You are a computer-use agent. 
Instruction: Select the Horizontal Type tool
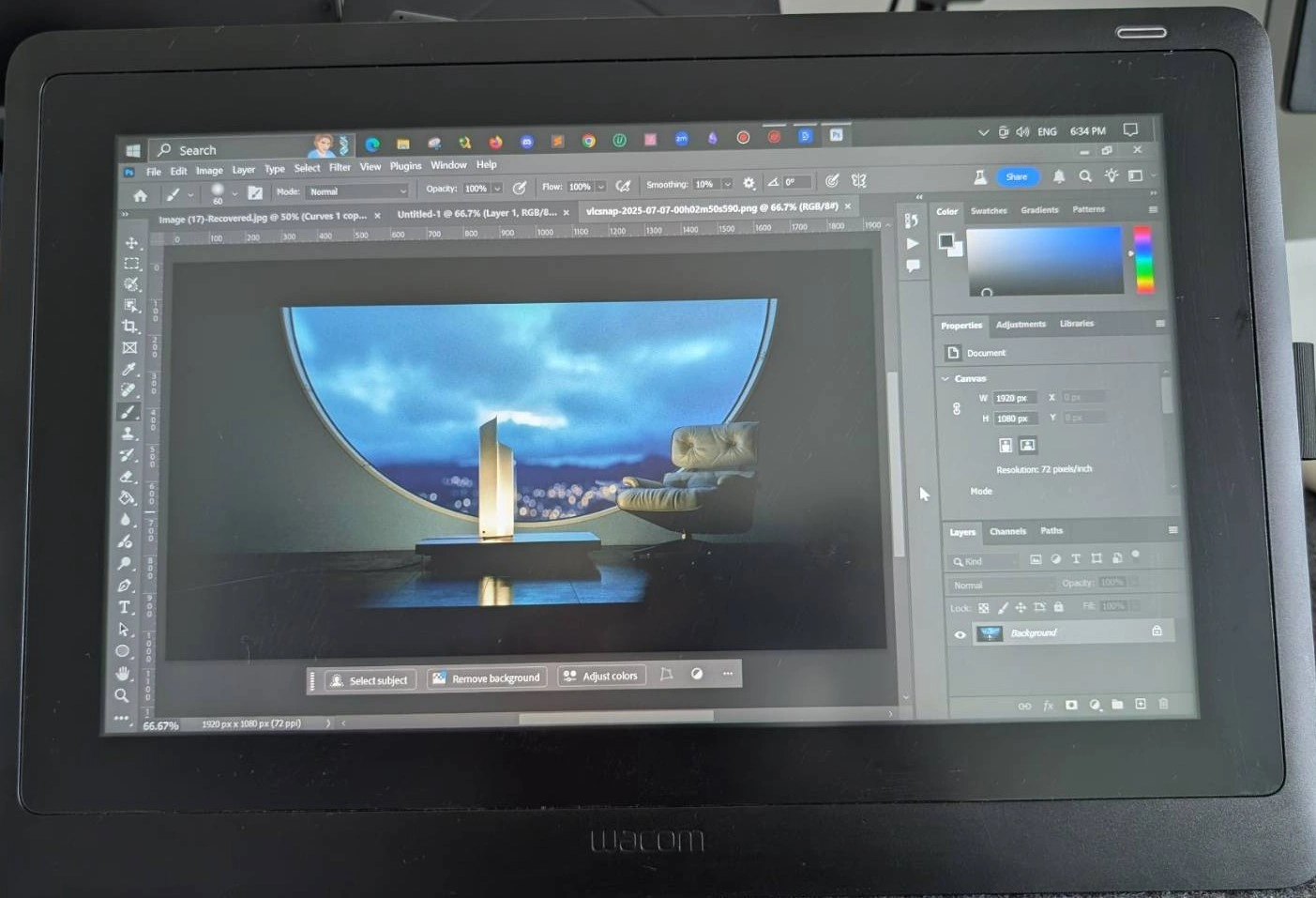(124, 607)
